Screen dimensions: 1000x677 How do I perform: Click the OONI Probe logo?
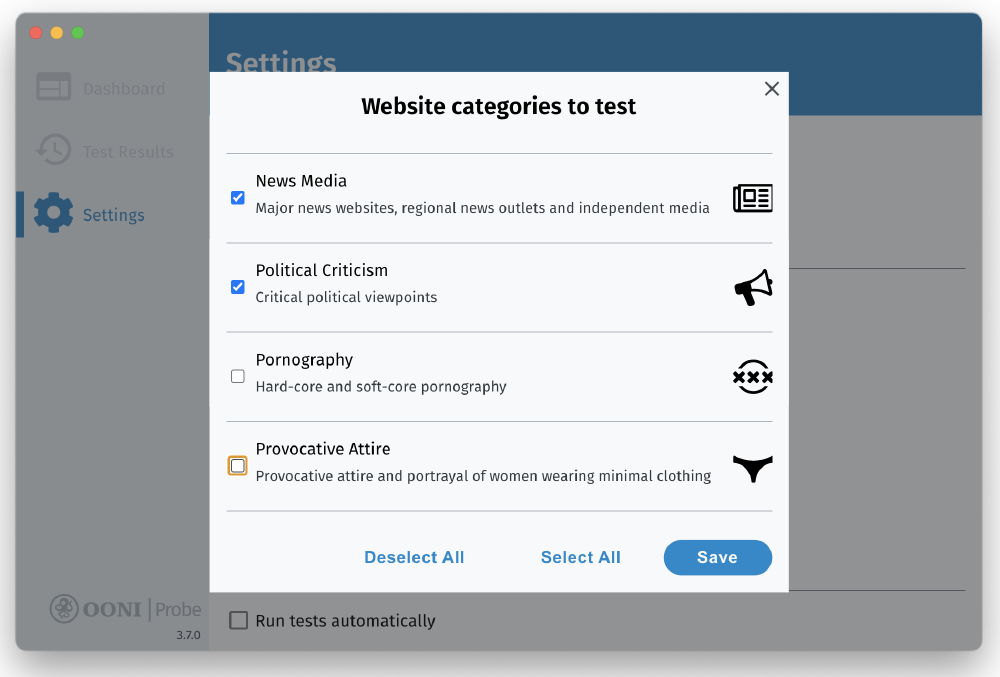coord(125,609)
